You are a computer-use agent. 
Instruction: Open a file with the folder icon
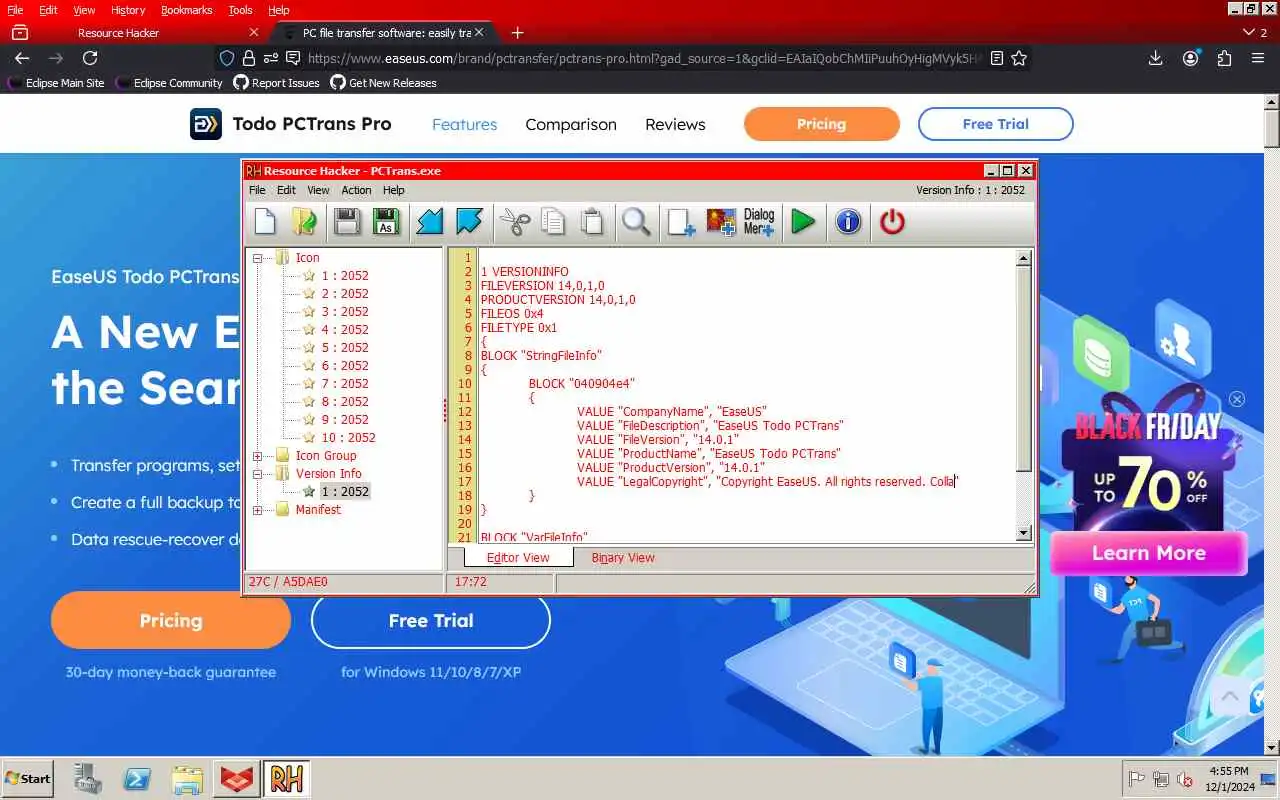click(305, 221)
